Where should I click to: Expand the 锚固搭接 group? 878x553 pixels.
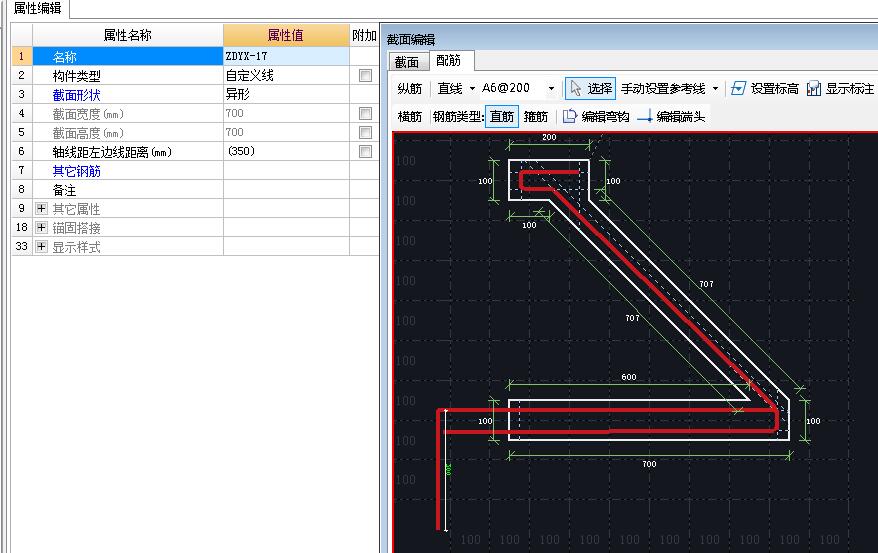pos(41,228)
